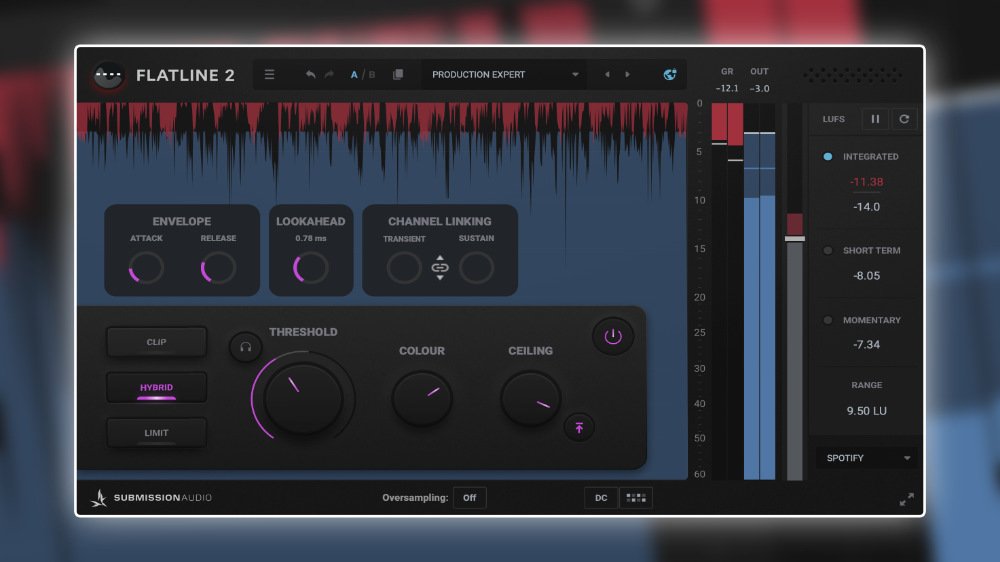Click the Flatline 2 logo icon

(x=108, y=76)
